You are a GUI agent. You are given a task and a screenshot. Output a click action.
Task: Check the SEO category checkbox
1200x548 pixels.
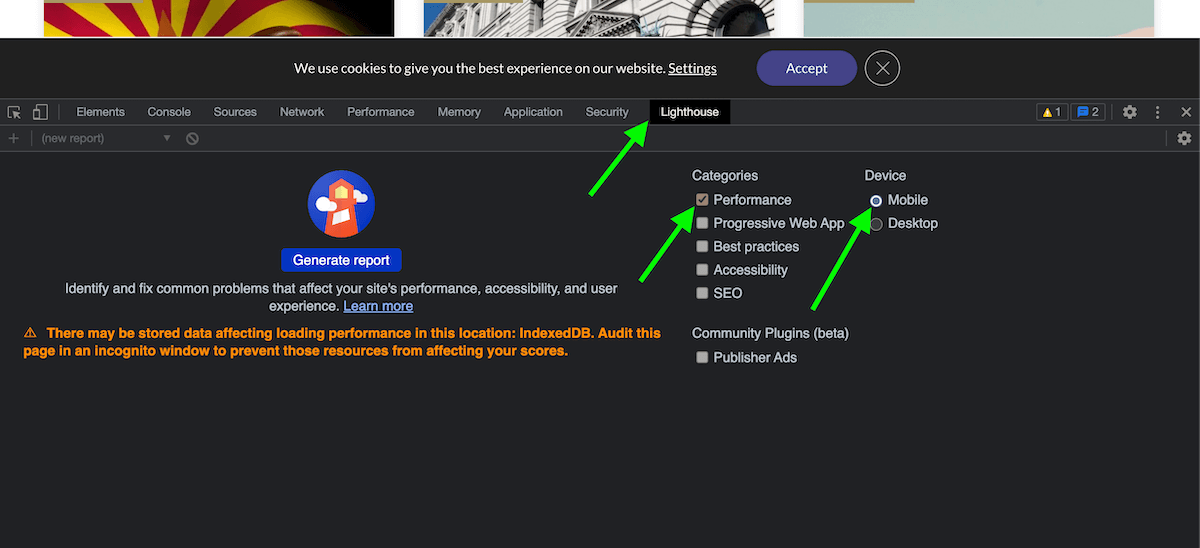(x=702, y=293)
